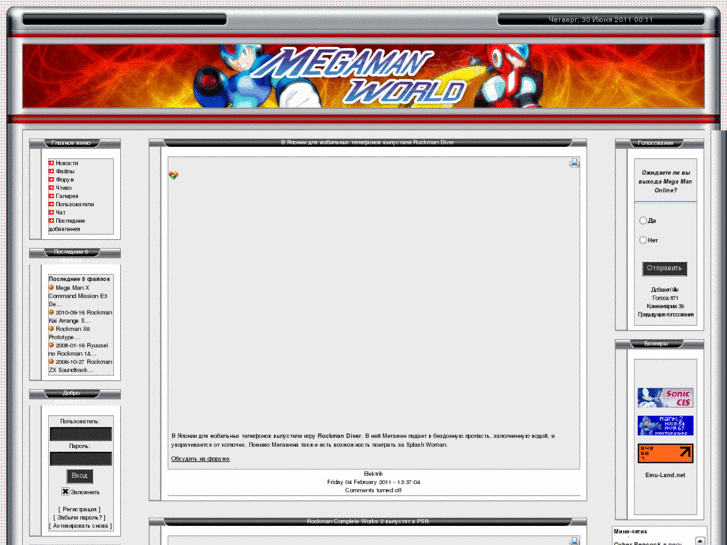Click the red plus icon beside Новости

[51, 163]
